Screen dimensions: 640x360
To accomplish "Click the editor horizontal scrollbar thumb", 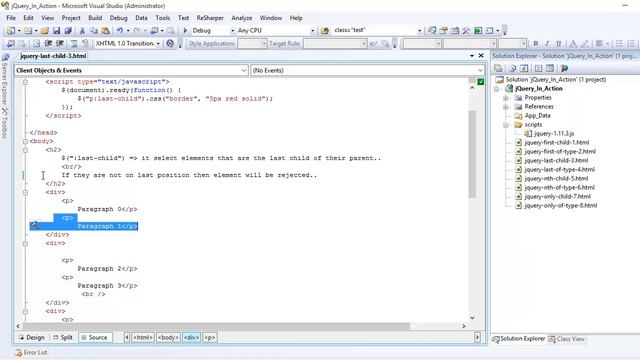I will 216,326.
